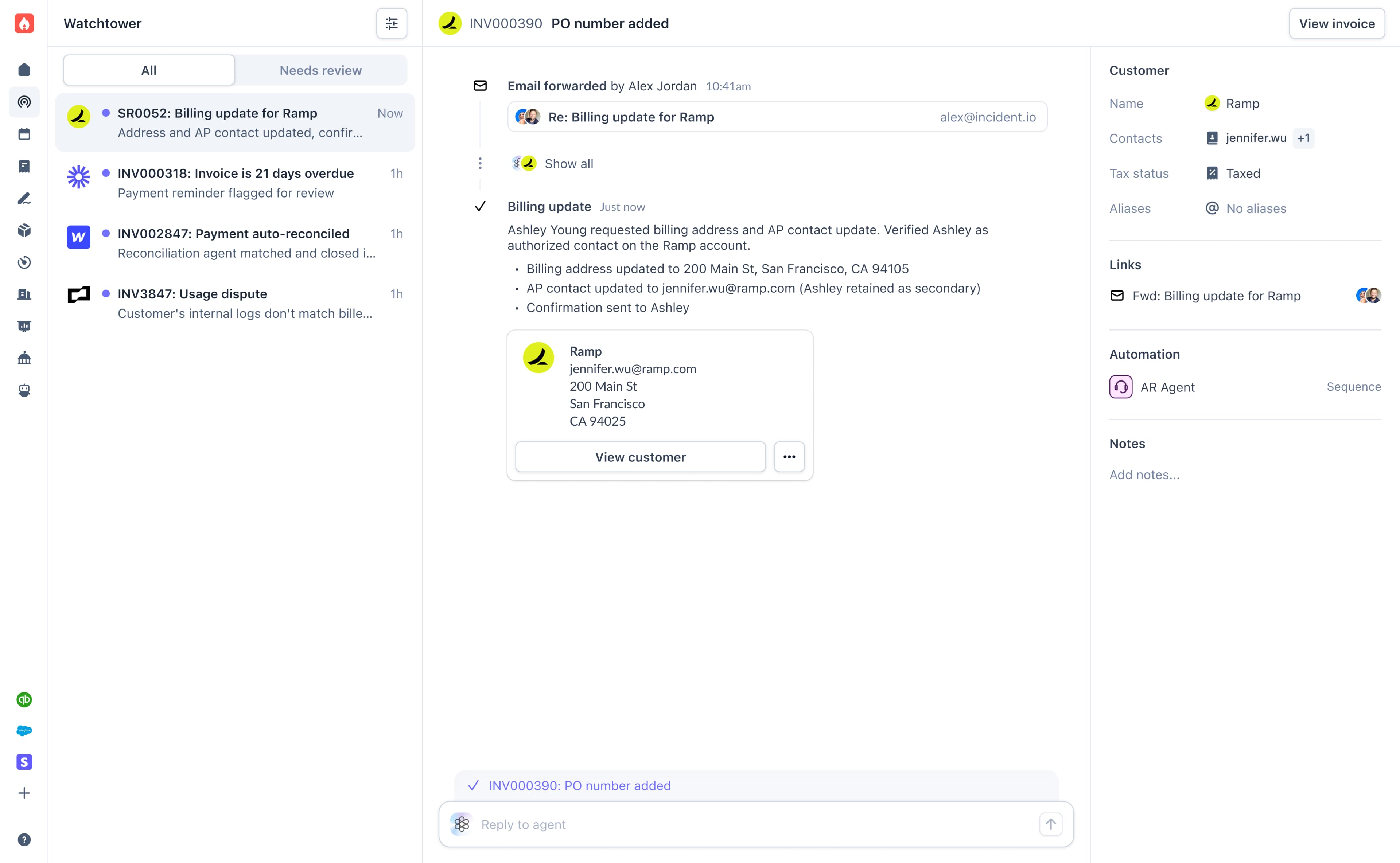Screen dimensions: 1400x863
Task: Click the plus icon to add an integration
Action: (24, 793)
